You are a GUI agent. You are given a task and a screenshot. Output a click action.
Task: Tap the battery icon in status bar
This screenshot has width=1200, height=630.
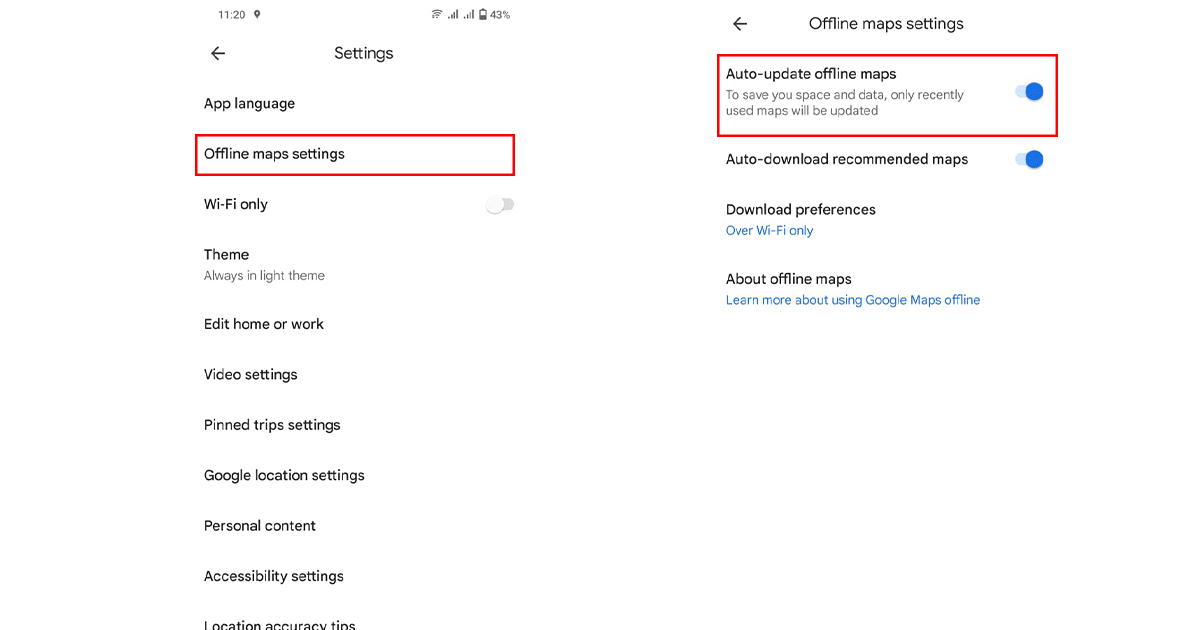pyautogui.click(x=483, y=15)
